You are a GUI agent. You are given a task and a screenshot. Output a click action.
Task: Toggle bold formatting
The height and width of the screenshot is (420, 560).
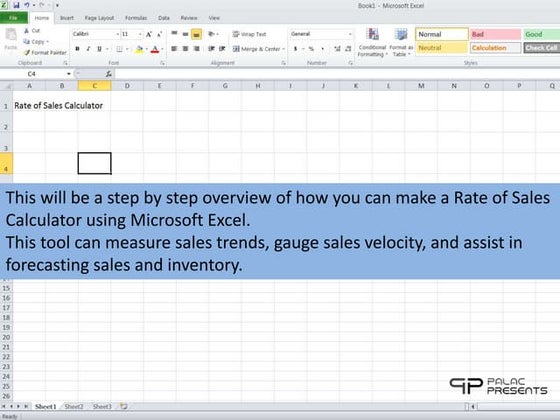pos(78,49)
